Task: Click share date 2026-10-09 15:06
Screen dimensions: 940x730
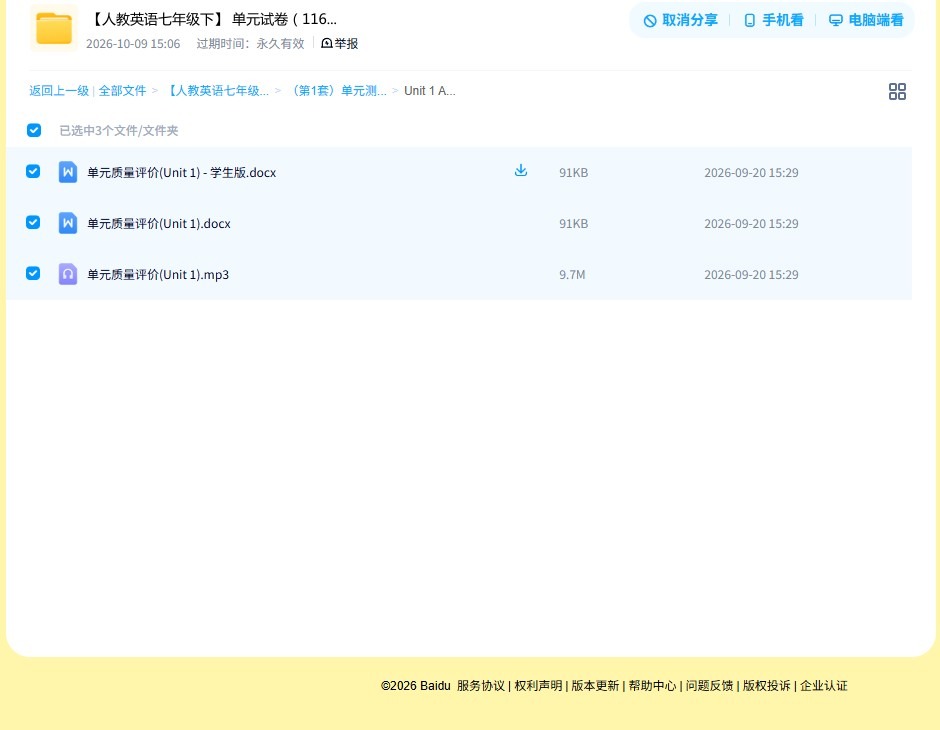Action: coord(133,44)
